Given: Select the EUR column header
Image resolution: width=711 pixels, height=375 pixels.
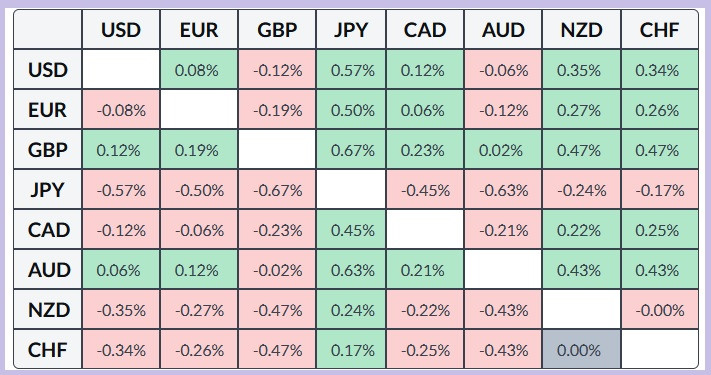Looking at the screenshot, I should coord(199,29).
